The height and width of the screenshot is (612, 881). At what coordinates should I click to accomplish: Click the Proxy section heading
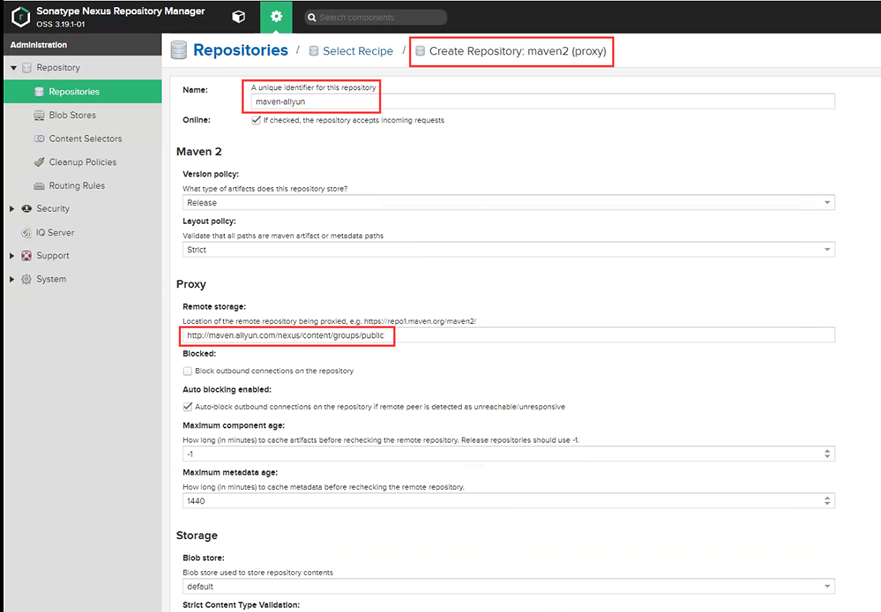click(x=191, y=284)
